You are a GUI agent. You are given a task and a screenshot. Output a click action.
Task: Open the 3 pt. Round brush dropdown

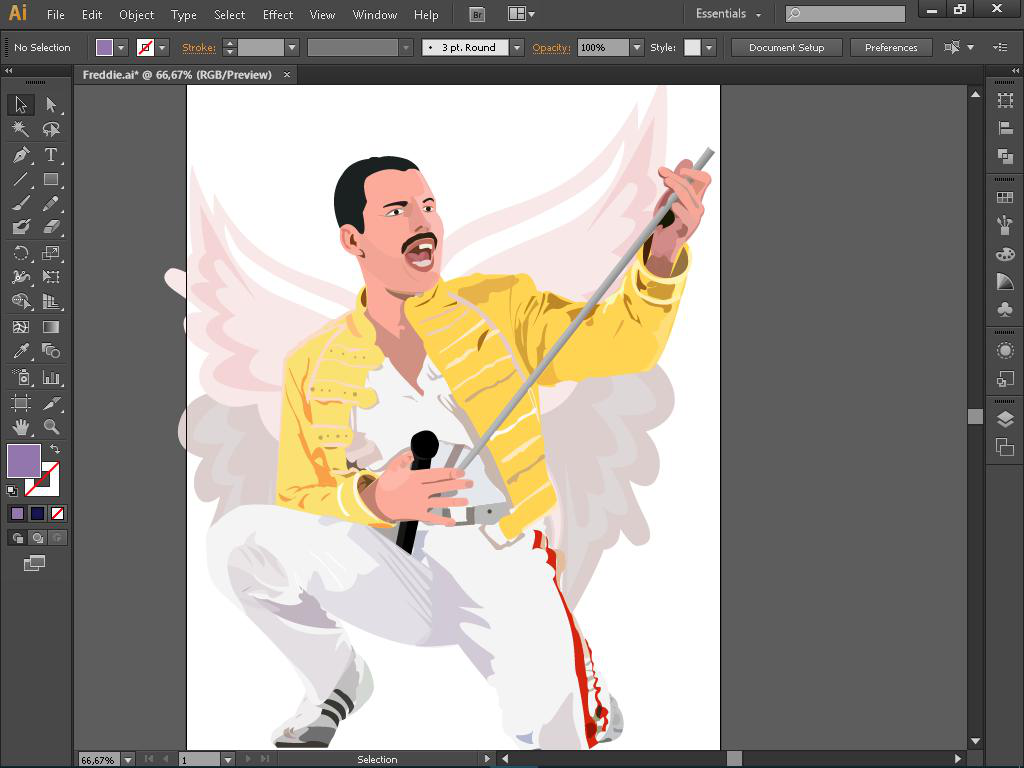tap(517, 48)
